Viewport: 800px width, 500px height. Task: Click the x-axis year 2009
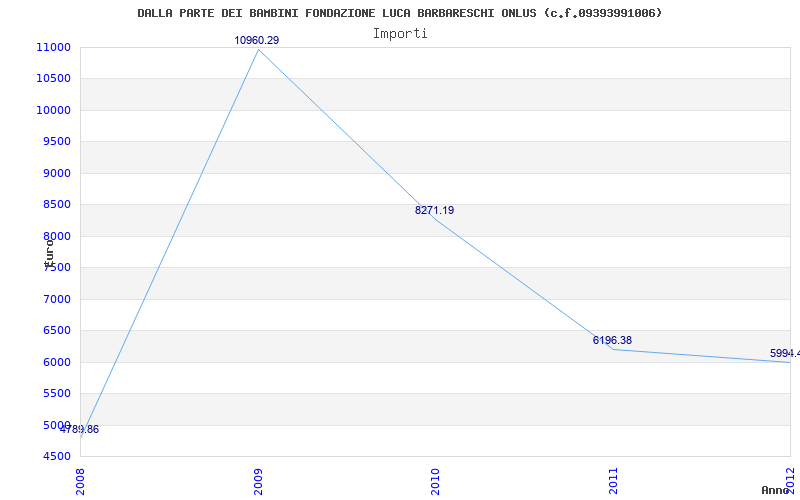click(258, 481)
